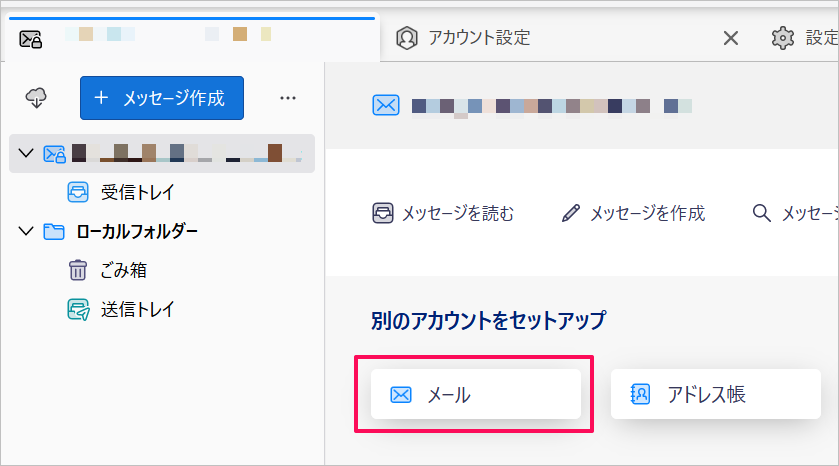Image resolution: width=839 pixels, height=466 pixels.
Task: Click the pencil icon for メッセージを作成
Action: (570, 213)
